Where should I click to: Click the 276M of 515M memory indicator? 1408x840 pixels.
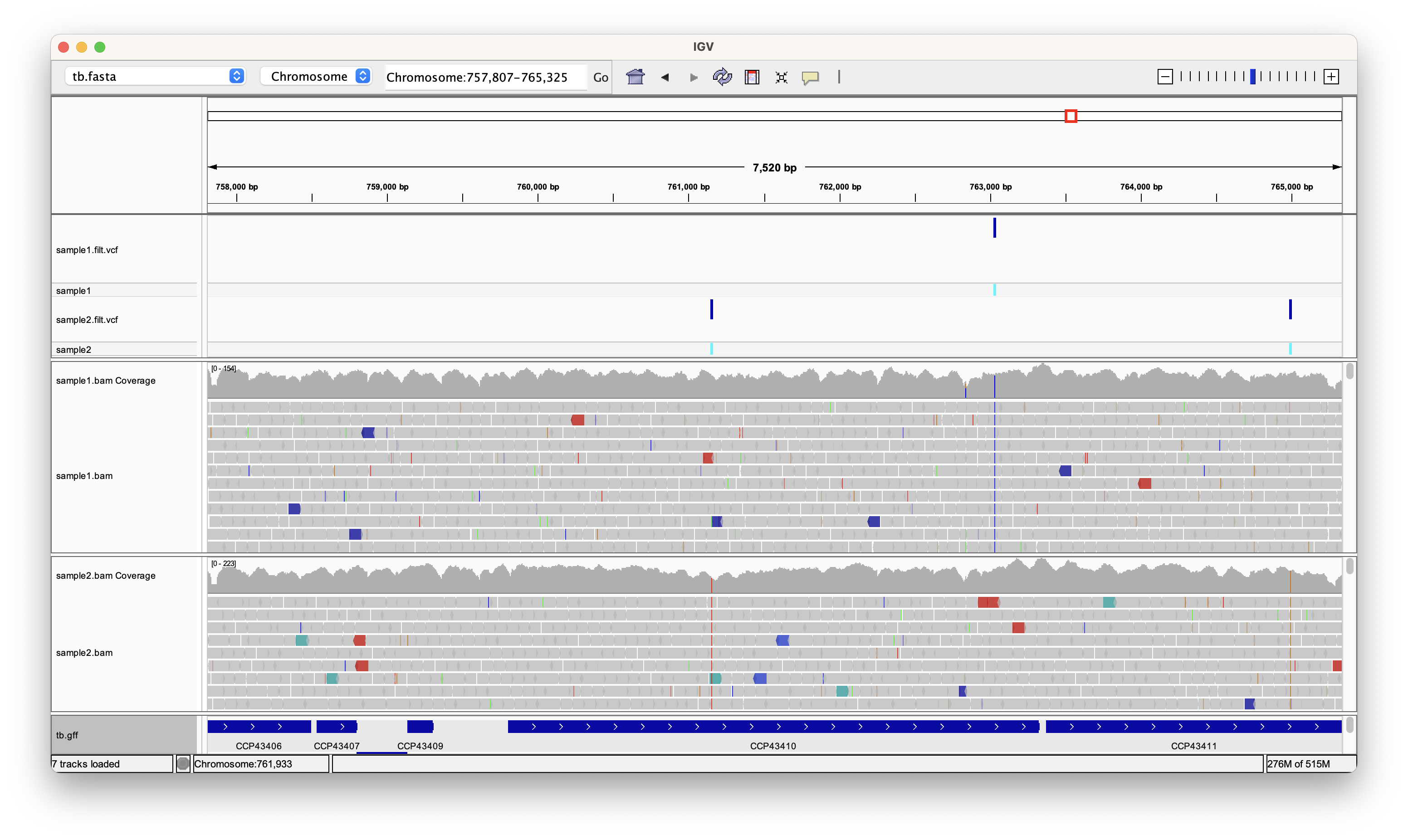(x=1299, y=764)
